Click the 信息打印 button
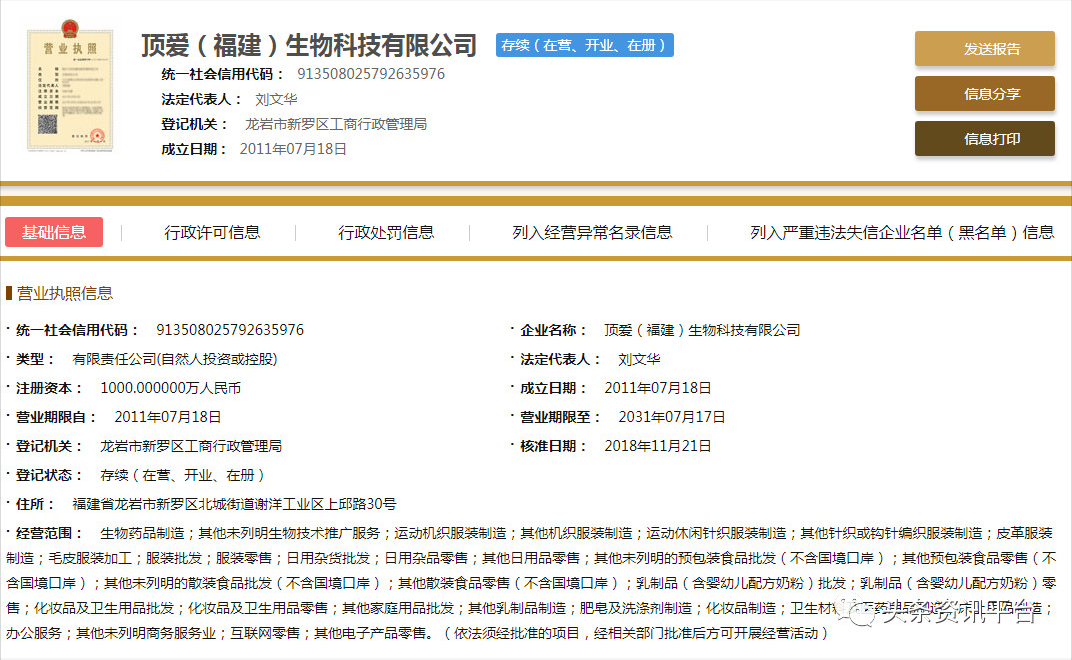Image resolution: width=1072 pixels, height=660 pixels. click(x=984, y=139)
